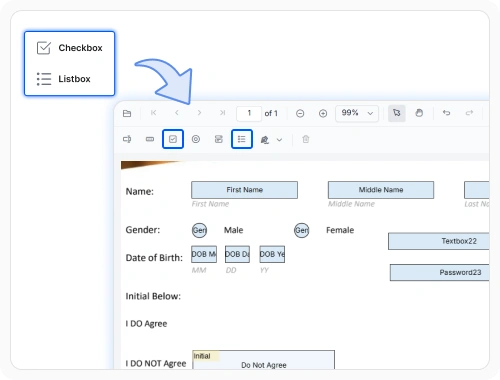This screenshot has height=380, width=500.
Task: Click the 'I DO Agree' text
Action: click(146, 324)
